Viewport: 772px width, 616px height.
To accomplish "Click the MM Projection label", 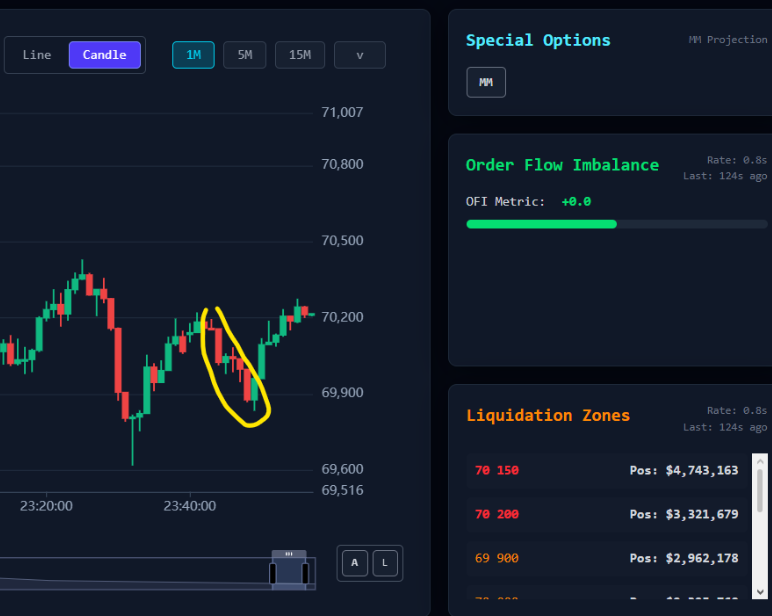I will (728, 39).
